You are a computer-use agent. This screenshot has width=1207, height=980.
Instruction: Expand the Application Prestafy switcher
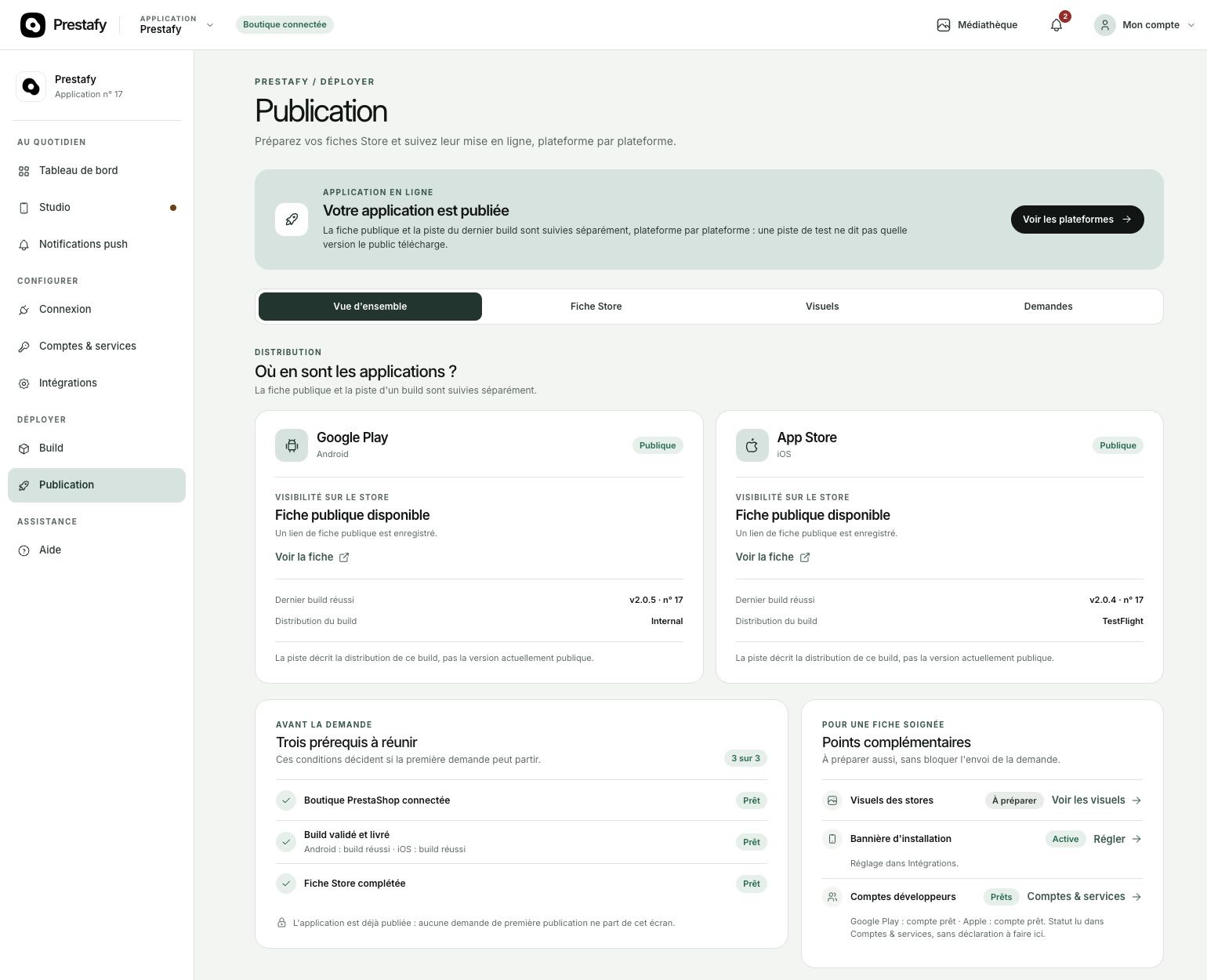pos(176,25)
